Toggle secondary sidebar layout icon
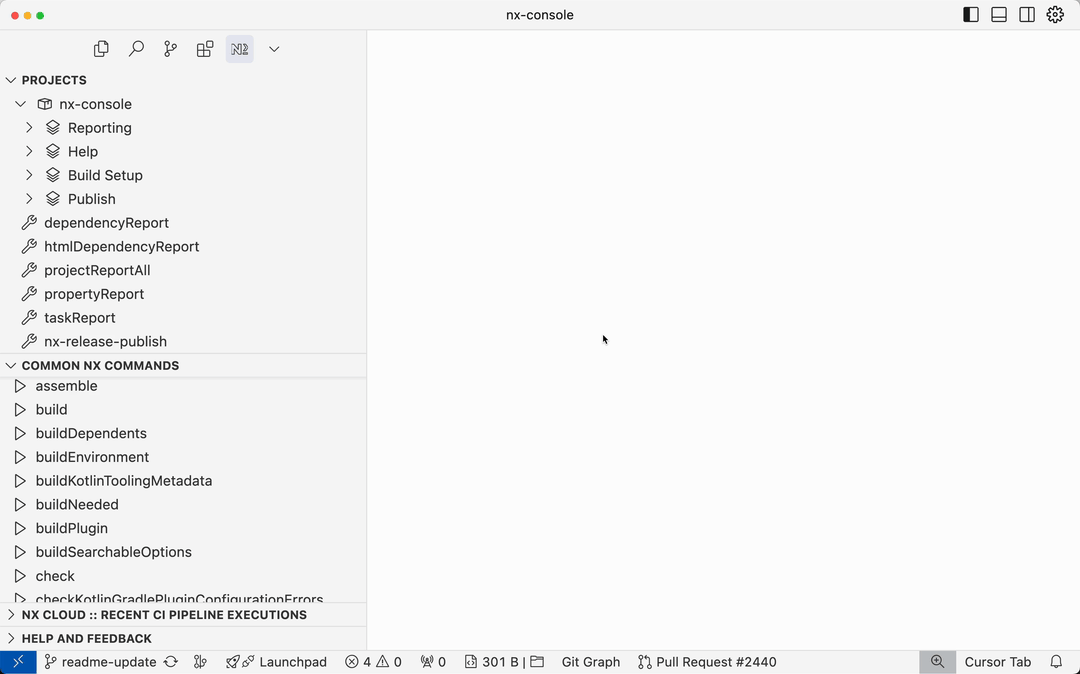Viewport: 1080px width, 674px height. [1027, 14]
